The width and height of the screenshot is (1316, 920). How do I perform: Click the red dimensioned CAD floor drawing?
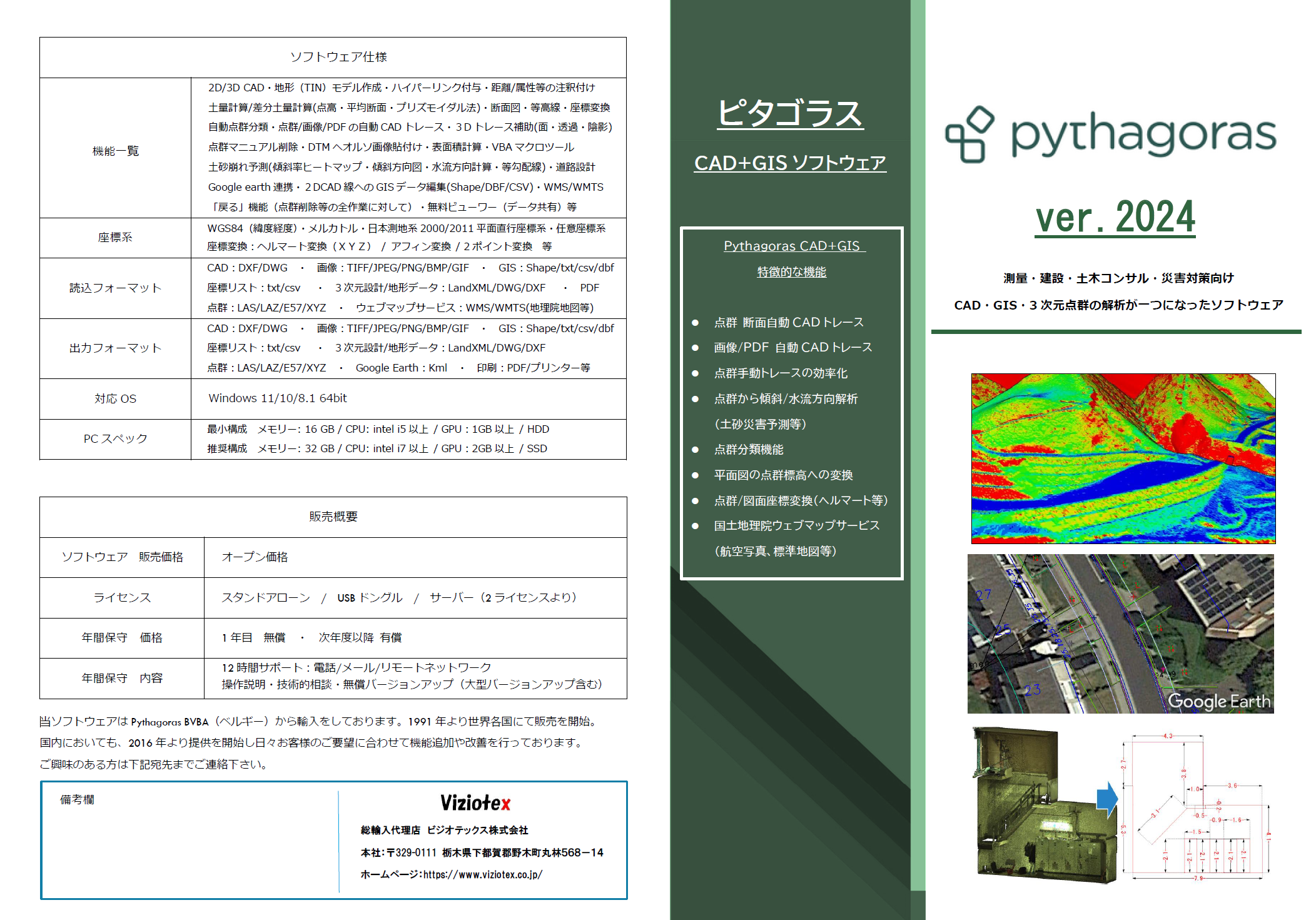[x=1195, y=807]
